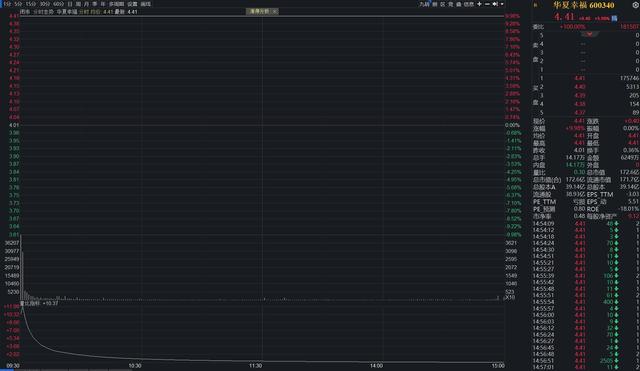This screenshot has width=640, height=371.
Task: Close the 涨停分析 tag
Action: click(274, 11)
